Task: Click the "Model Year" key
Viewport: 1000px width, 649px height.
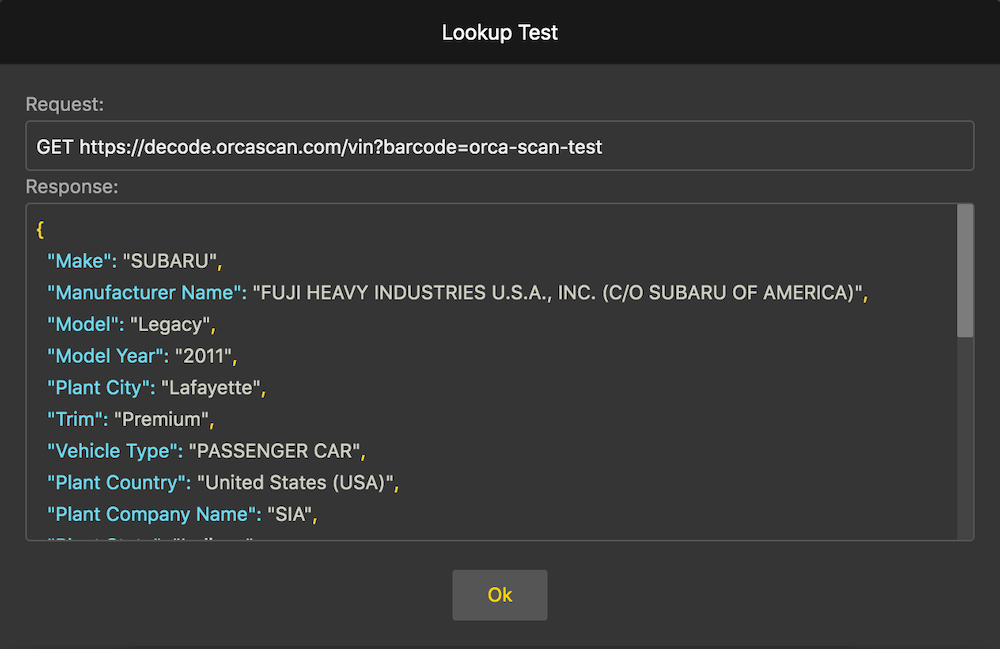Action: point(107,356)
